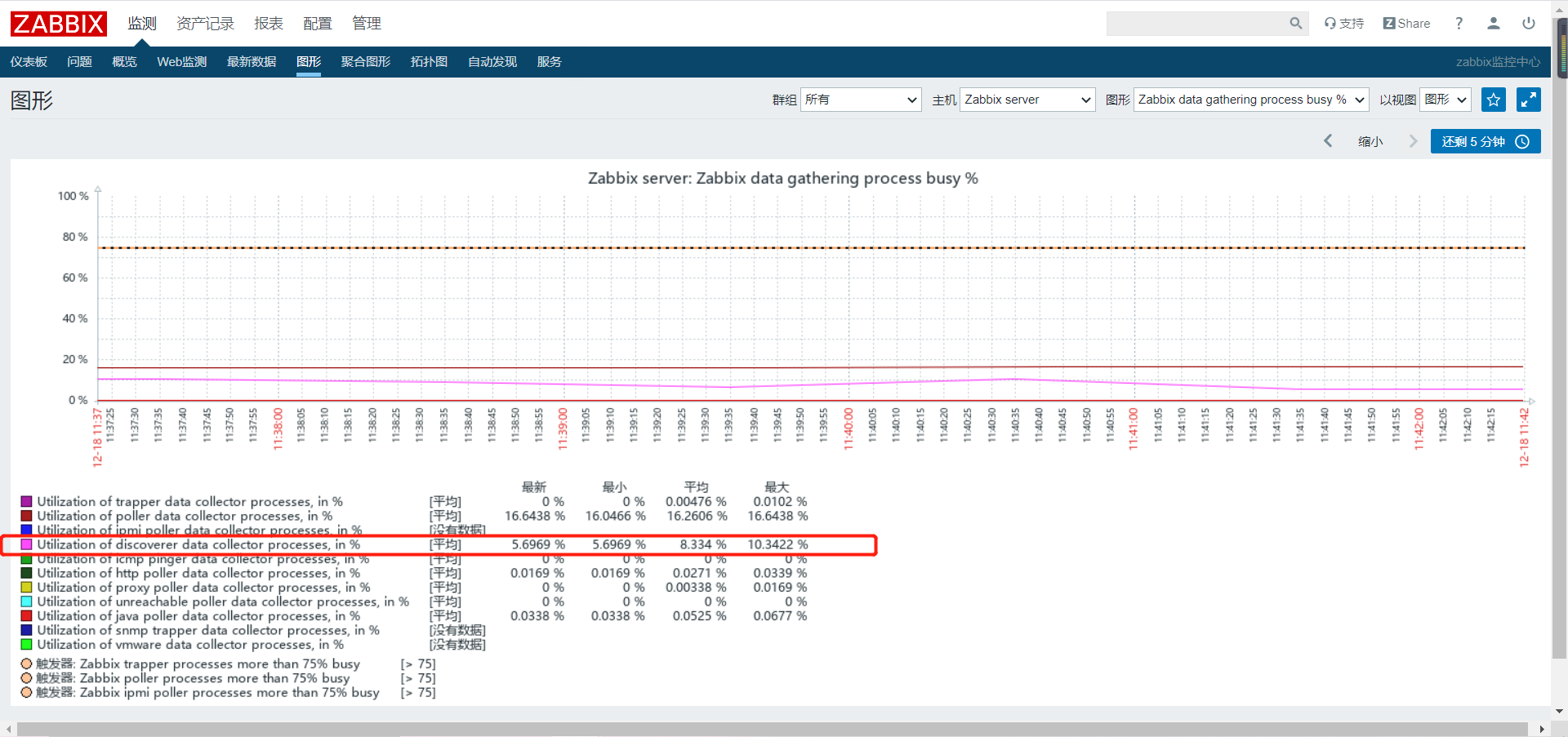The height and width of the screenshot is (737, 1568).
Task: Click java poller average value 0.0525 %
Action: pos(699,615)
